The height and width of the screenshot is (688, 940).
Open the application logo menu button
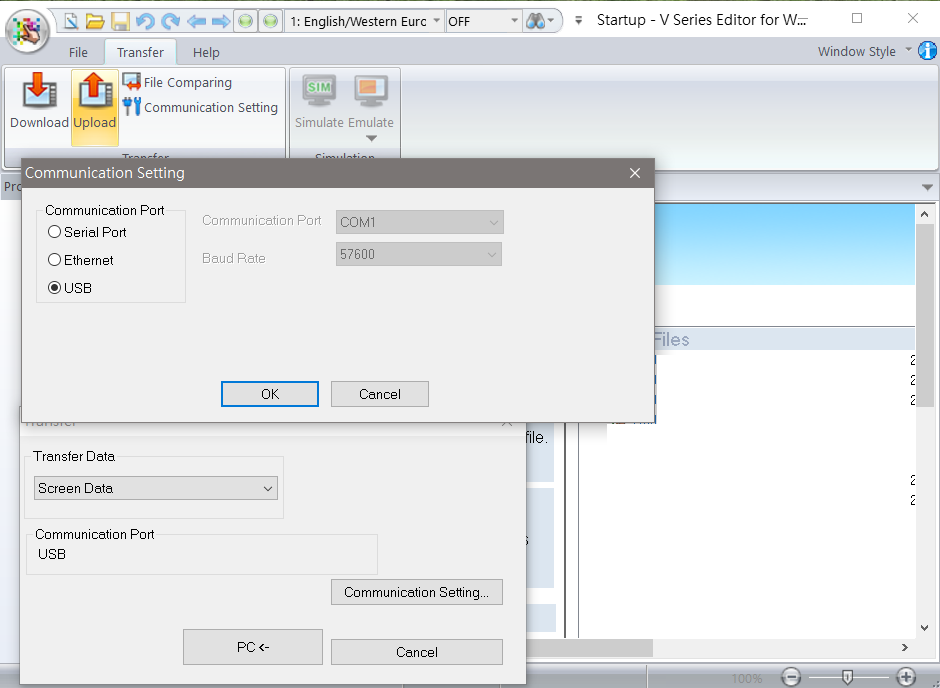click(28, 28)
